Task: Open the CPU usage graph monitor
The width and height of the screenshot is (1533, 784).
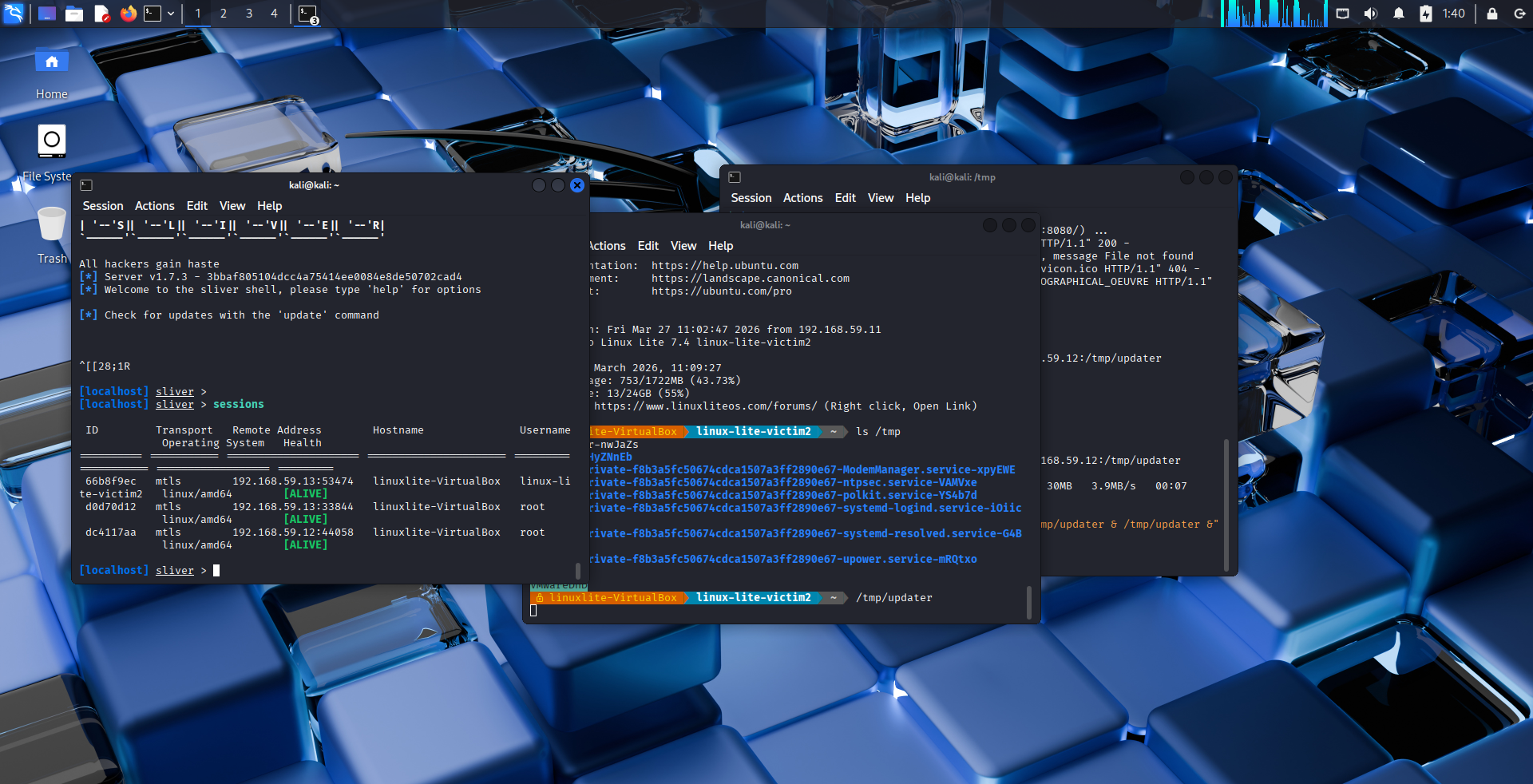Action: pos(1274,14)
